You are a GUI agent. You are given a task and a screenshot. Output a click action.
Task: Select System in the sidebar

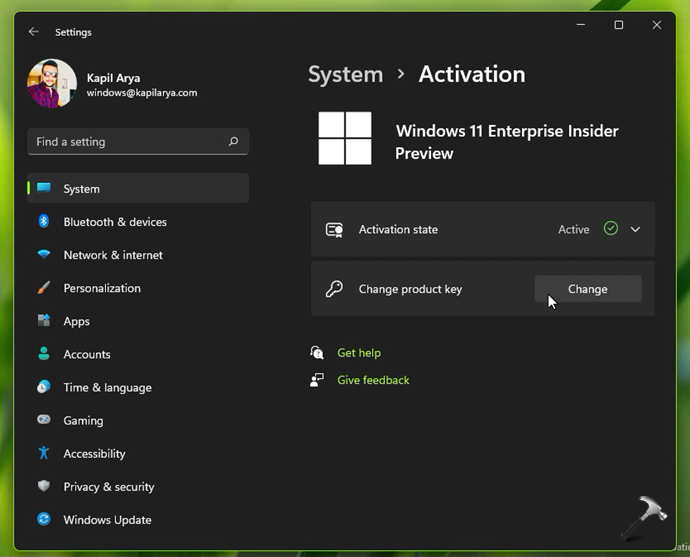pos(81,189)
